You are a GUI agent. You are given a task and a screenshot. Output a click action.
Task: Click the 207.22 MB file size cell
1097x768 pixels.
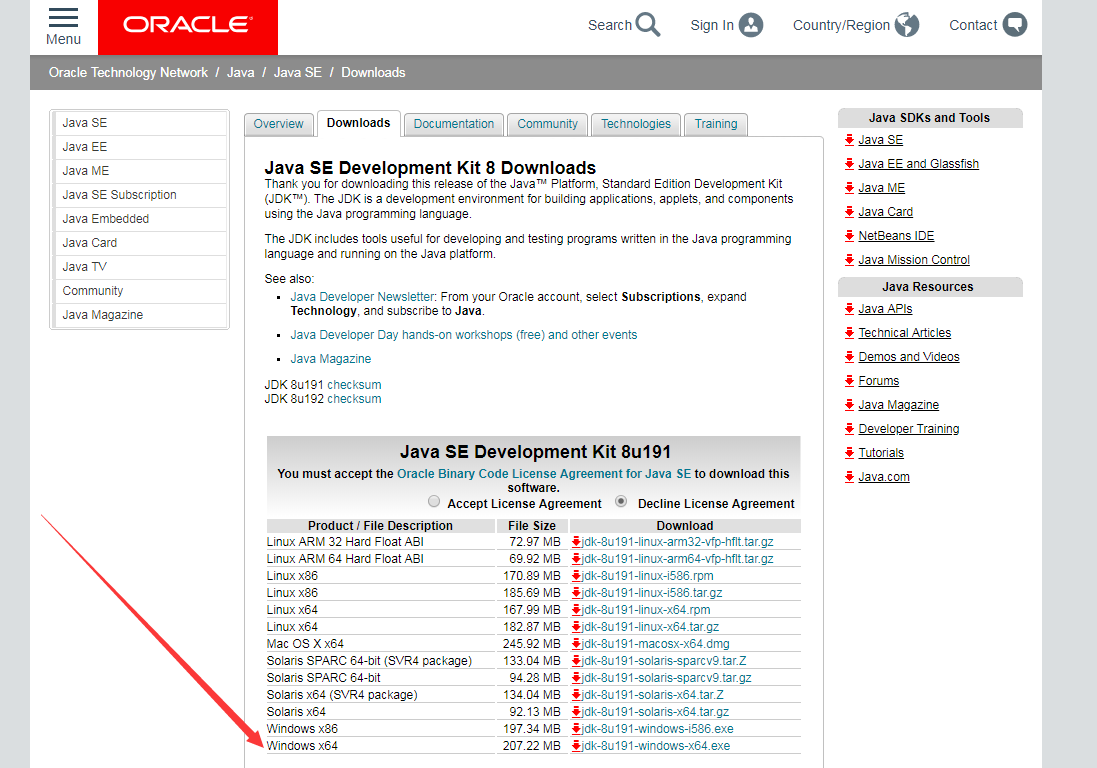532,746
